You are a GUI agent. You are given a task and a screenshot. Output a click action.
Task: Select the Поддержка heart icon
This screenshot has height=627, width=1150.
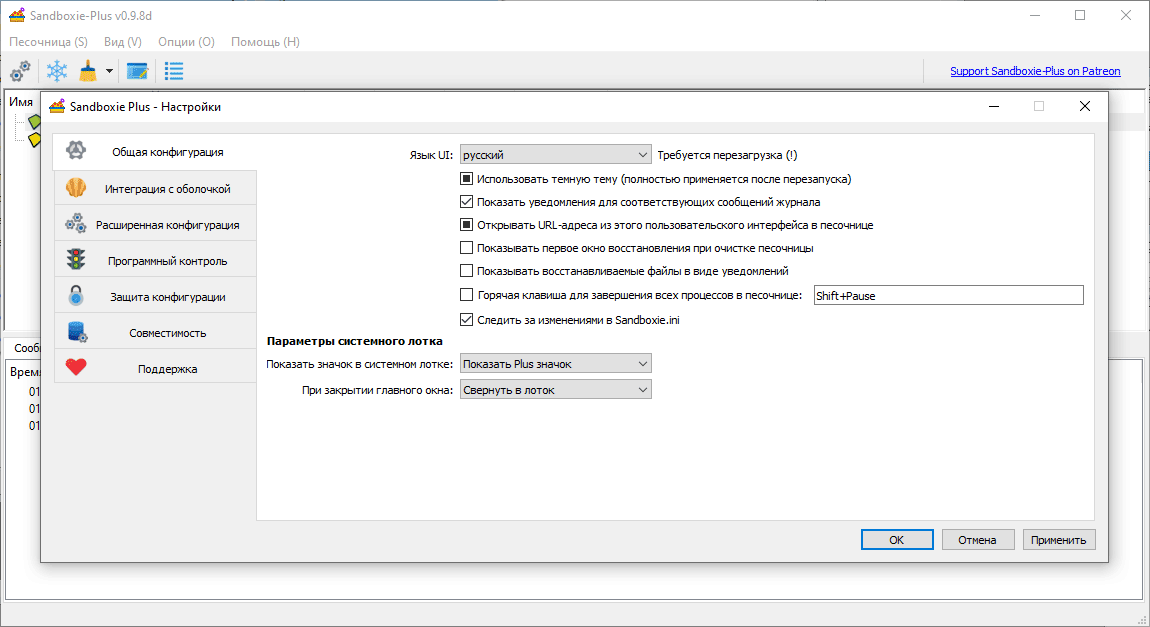(x=76, y=367)
